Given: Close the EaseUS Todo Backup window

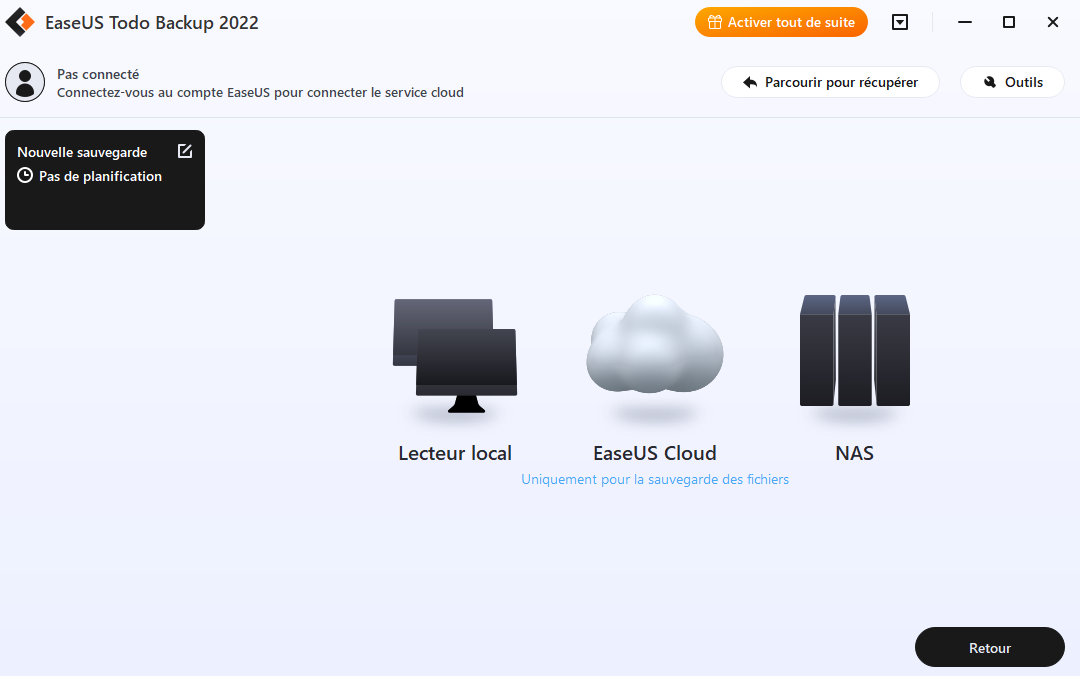Looking at the screenshot, I should pyautogui.click(x=1052, y=22).
